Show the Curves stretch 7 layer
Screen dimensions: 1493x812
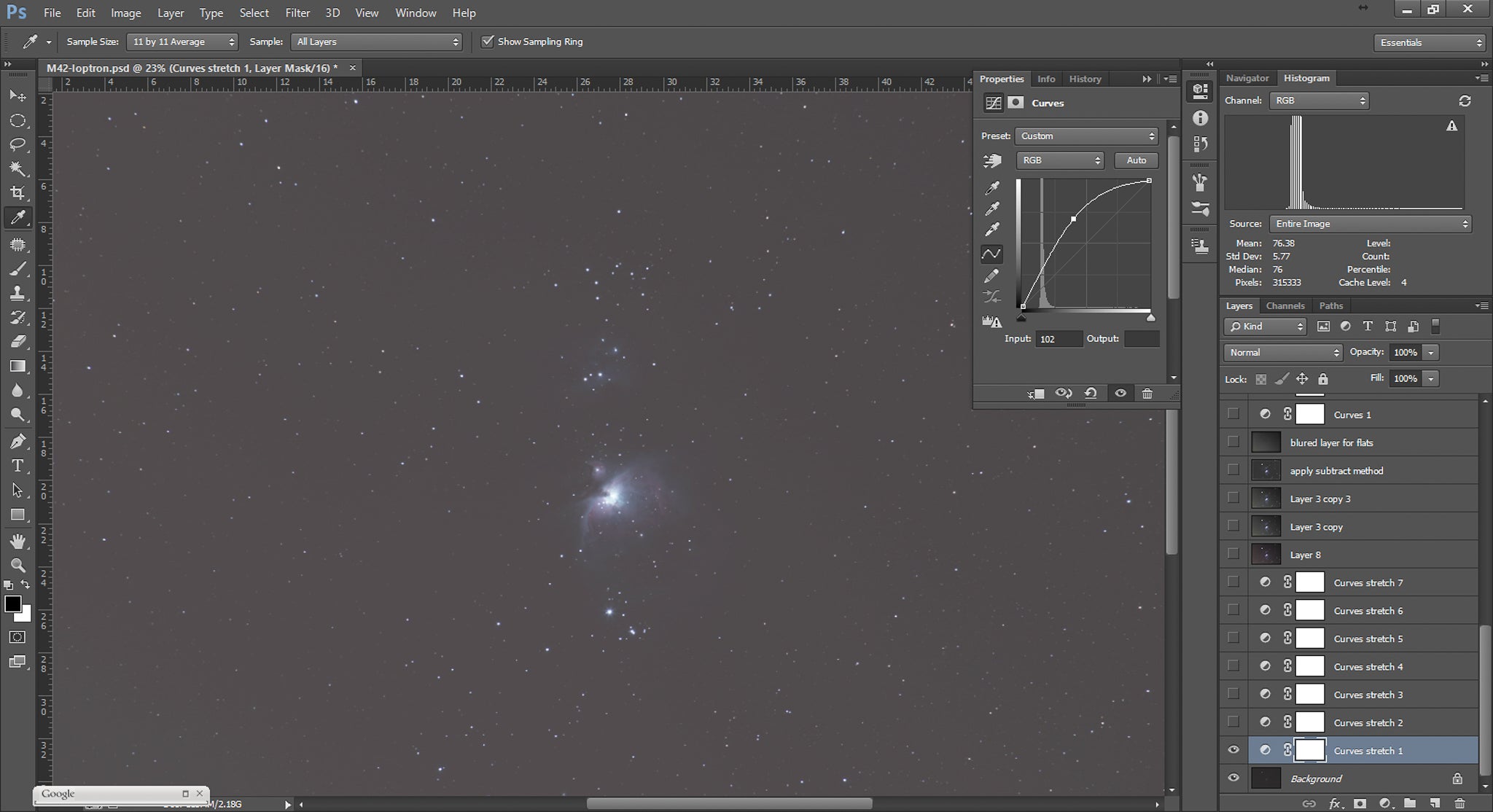click(1233, 582)
